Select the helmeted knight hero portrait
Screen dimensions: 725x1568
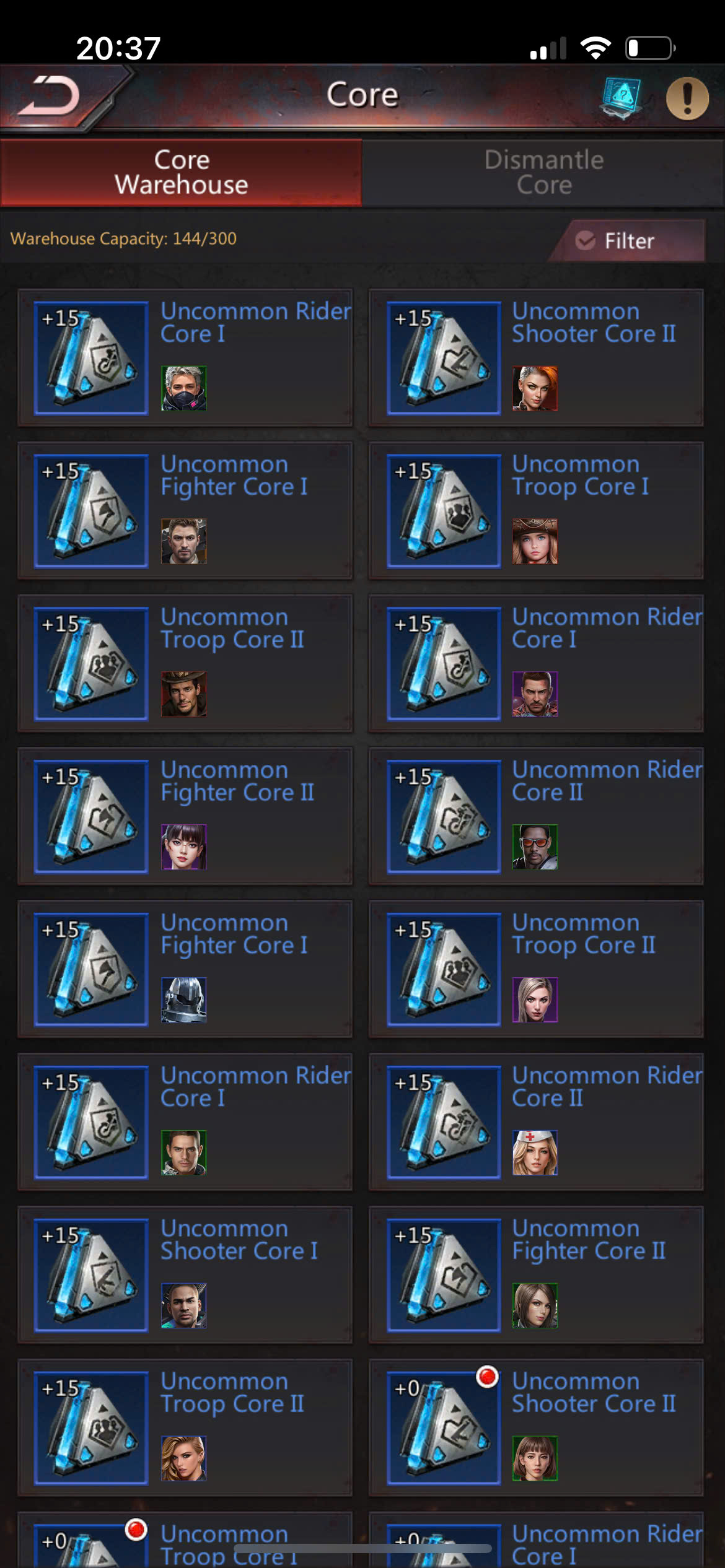pyautogui.click(x=184, y=1000)
